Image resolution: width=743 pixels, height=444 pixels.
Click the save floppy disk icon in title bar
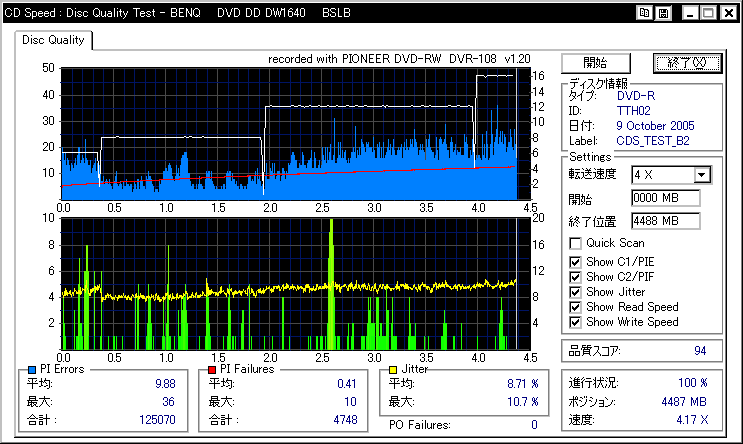tap(663, 13)
